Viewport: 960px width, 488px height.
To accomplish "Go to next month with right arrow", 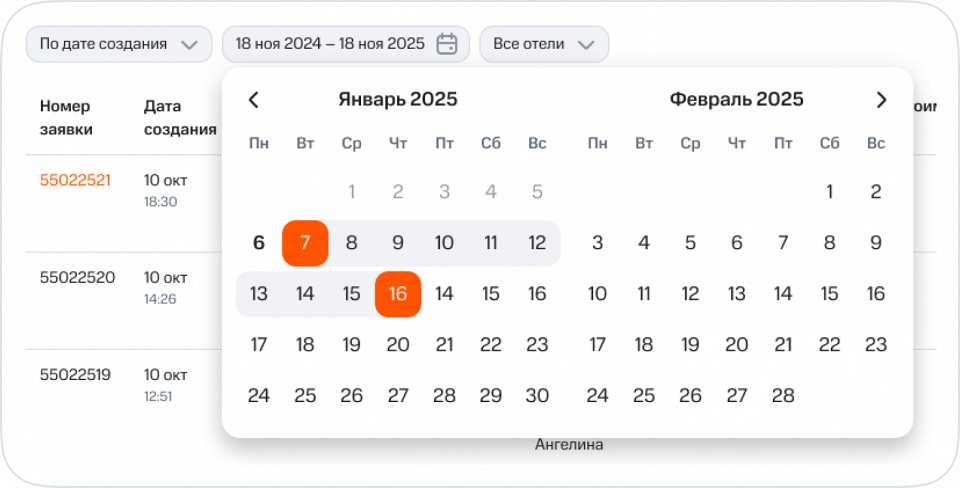I will pos(881,100).
